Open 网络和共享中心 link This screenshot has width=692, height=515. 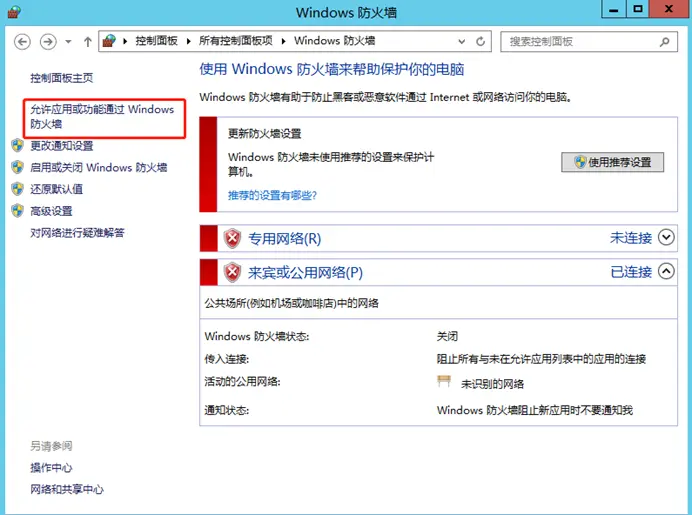(x=67, y=489)
